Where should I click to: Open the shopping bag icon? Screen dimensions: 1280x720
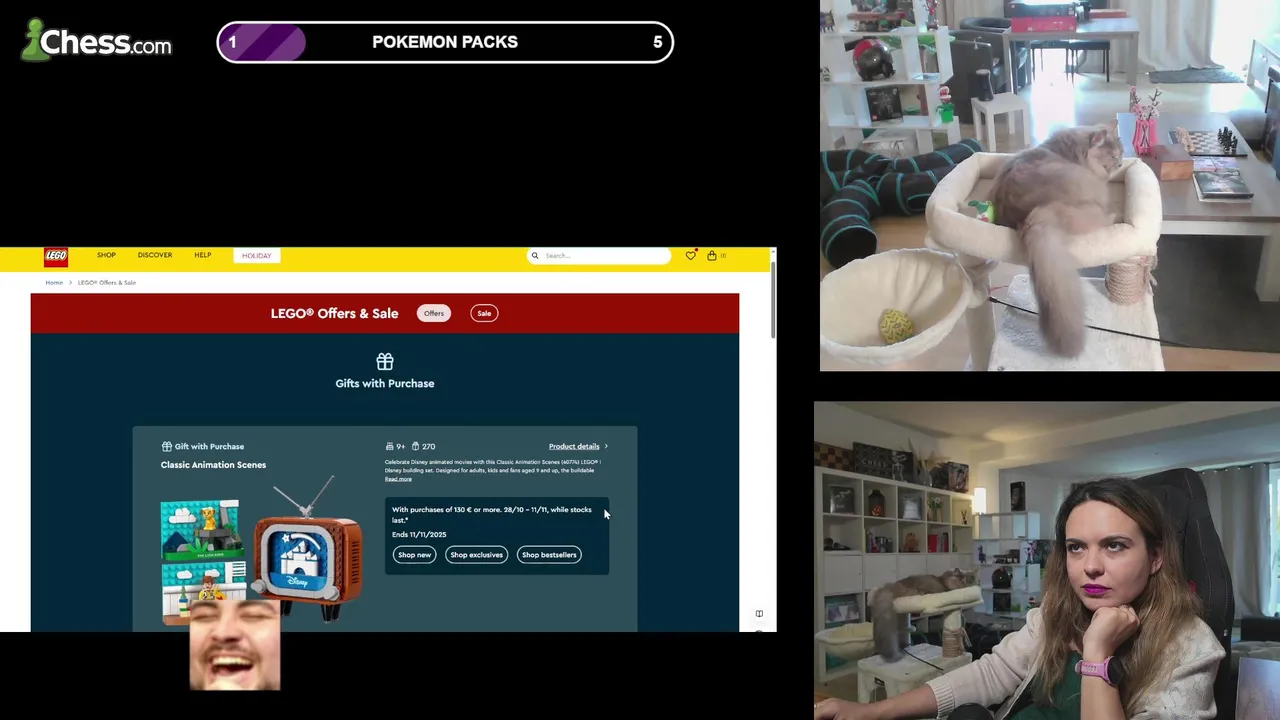pyautogui.click(x=712, y=256)
